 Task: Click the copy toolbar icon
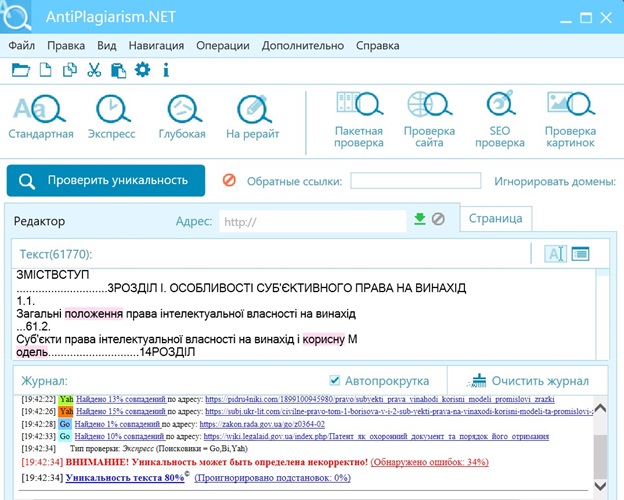[70, 70]
